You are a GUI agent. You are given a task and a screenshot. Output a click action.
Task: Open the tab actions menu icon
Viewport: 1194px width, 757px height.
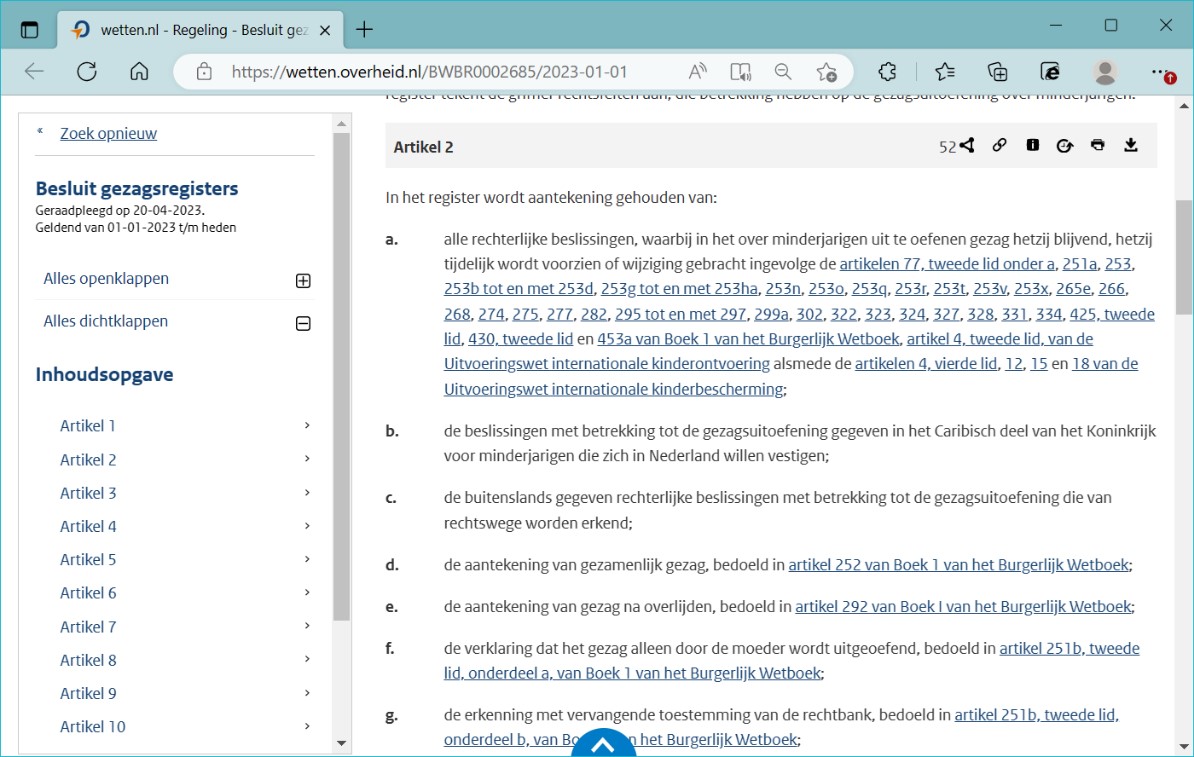coord(29,30)
